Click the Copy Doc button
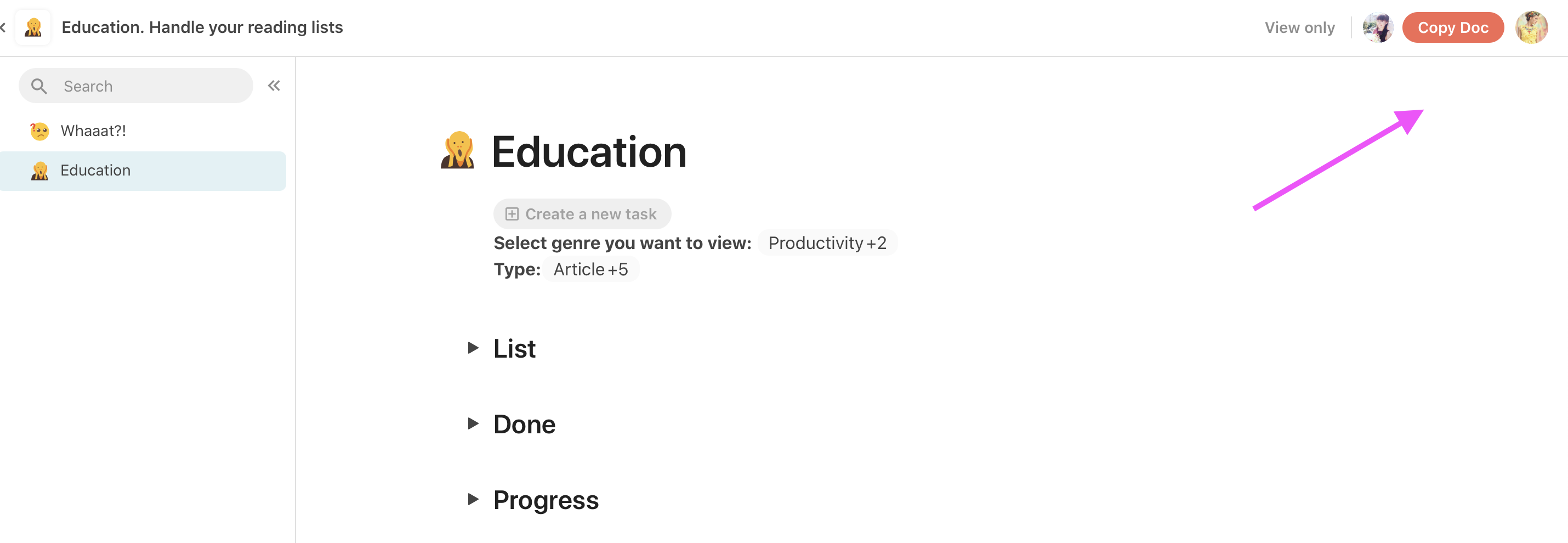The height and width of the screenshot is (543, 1568). pos(1453,27)
